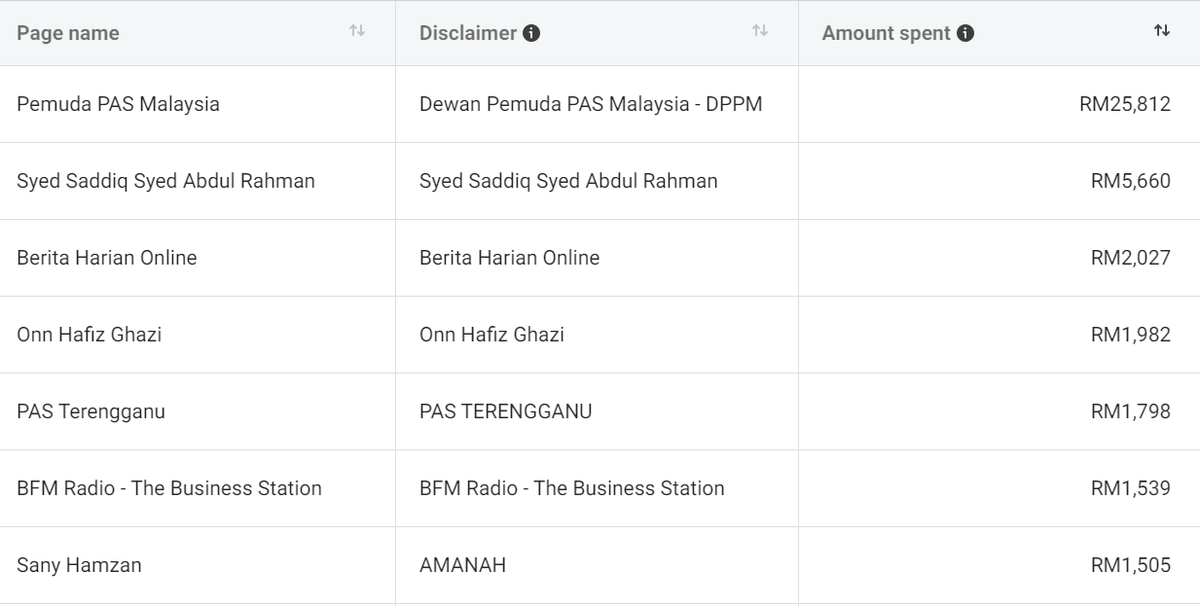Sort the table by Page name
The image size is (1200, 606).
[357, 32]
